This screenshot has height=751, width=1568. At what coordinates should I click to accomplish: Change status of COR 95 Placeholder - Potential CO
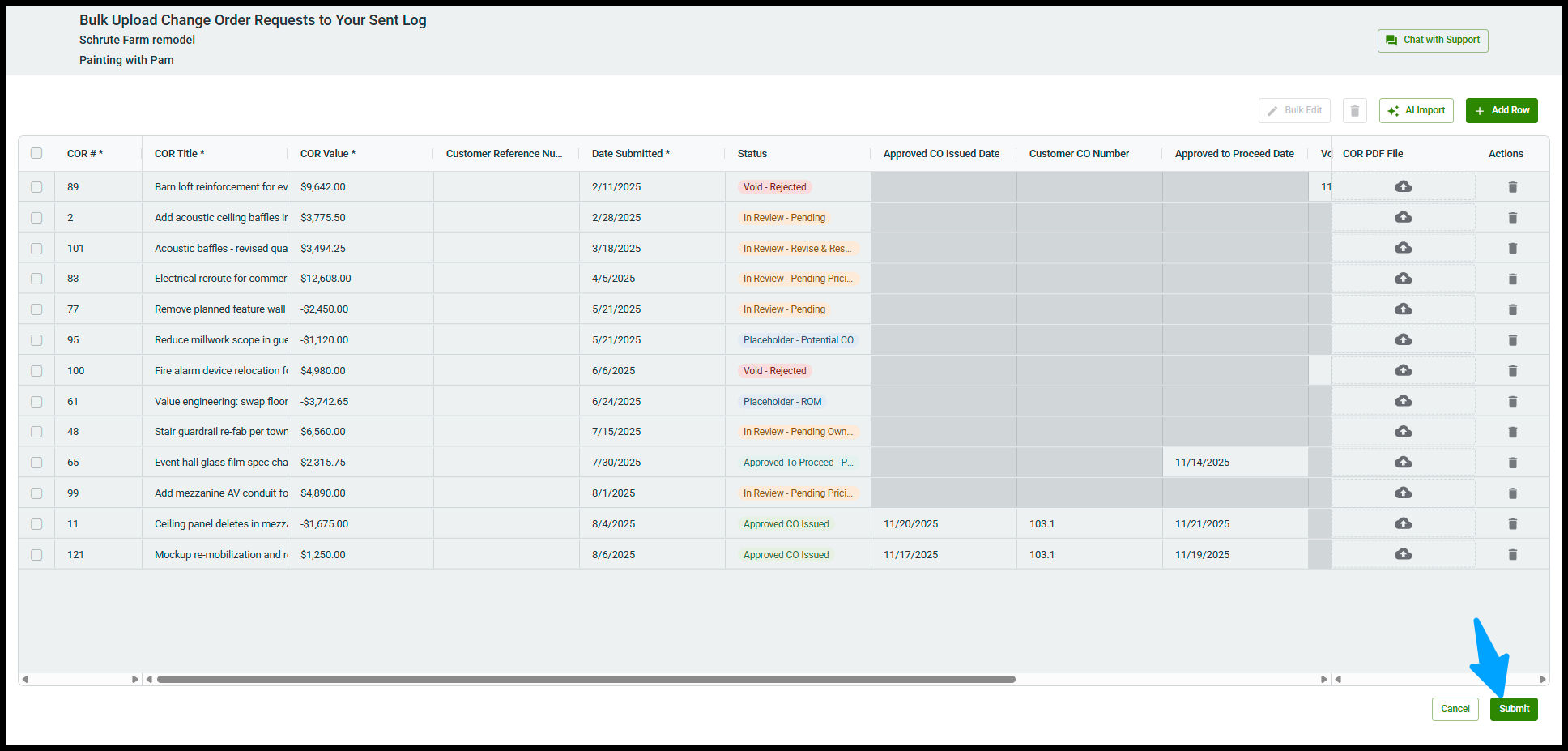coord(798,340)
